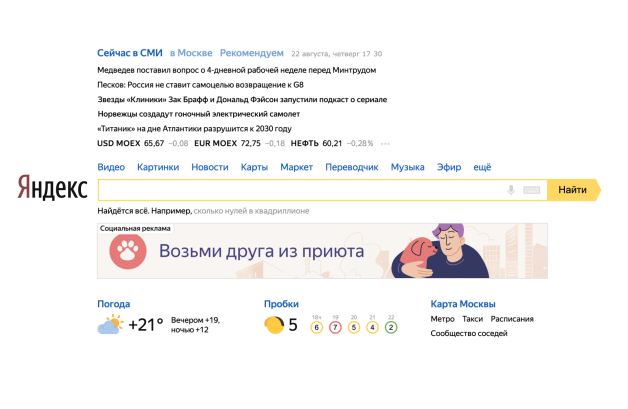628x409 pixels.
Task: Open the Medvedev 4-day work week headline
Action: pyautogui.click(x=236, y=70)
